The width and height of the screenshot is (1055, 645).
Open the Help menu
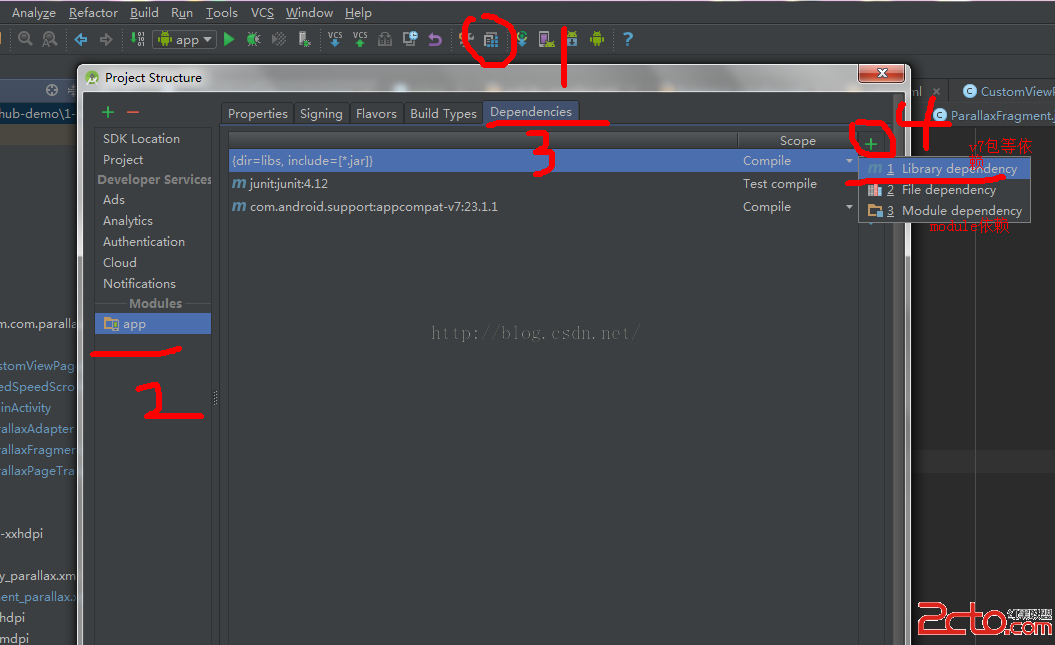pos(358,13)
